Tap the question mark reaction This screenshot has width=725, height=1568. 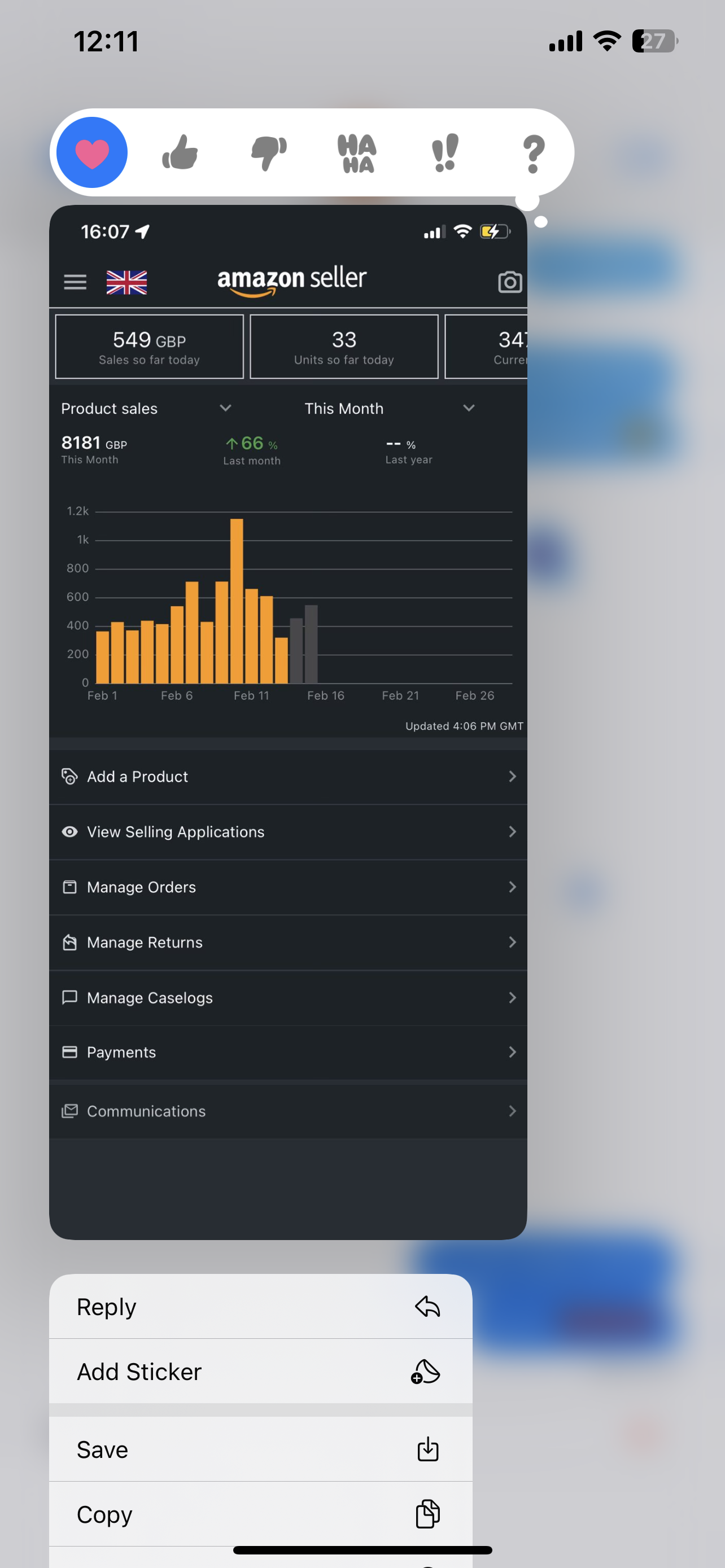click(x=533, y=154)
